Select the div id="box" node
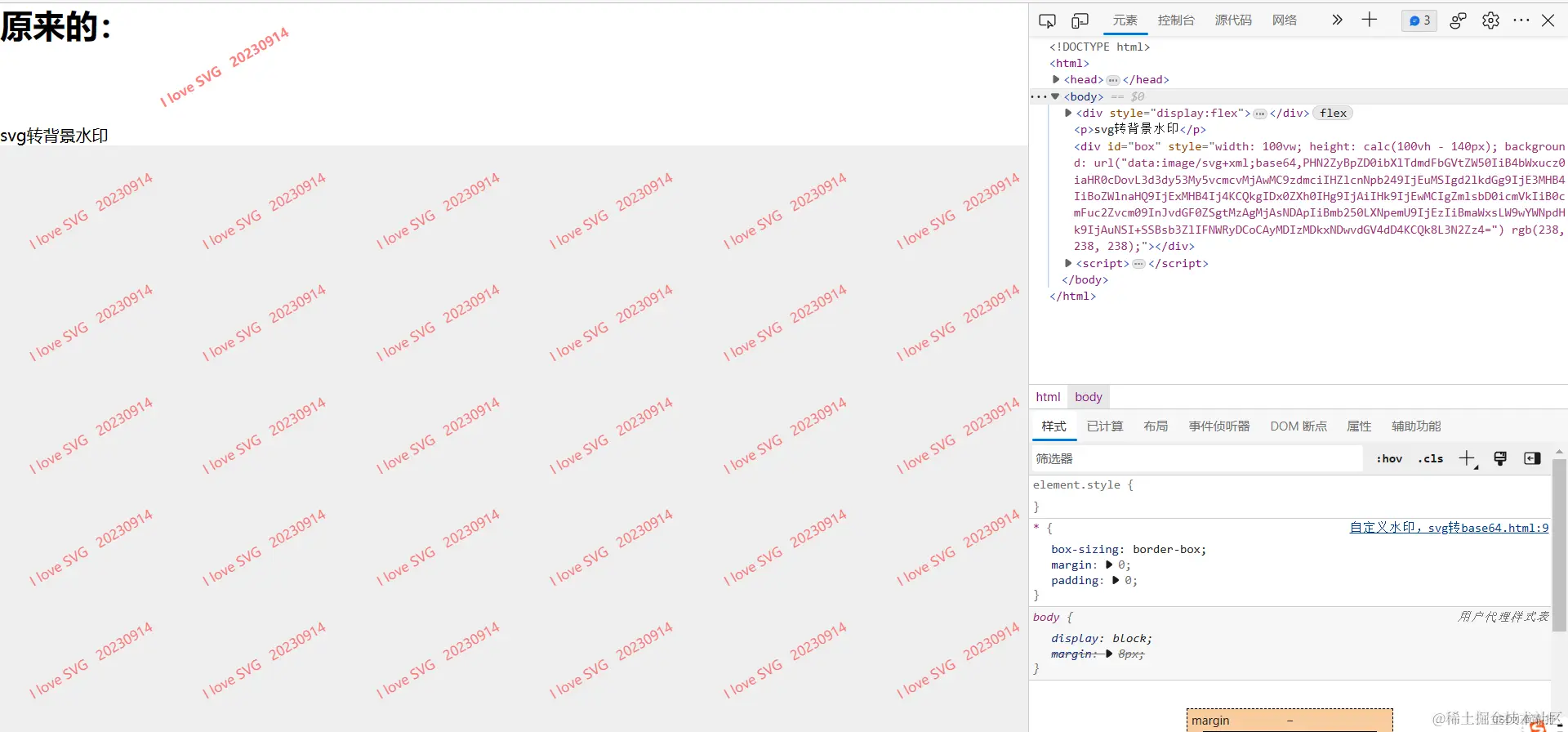 tap(1319, 196)
